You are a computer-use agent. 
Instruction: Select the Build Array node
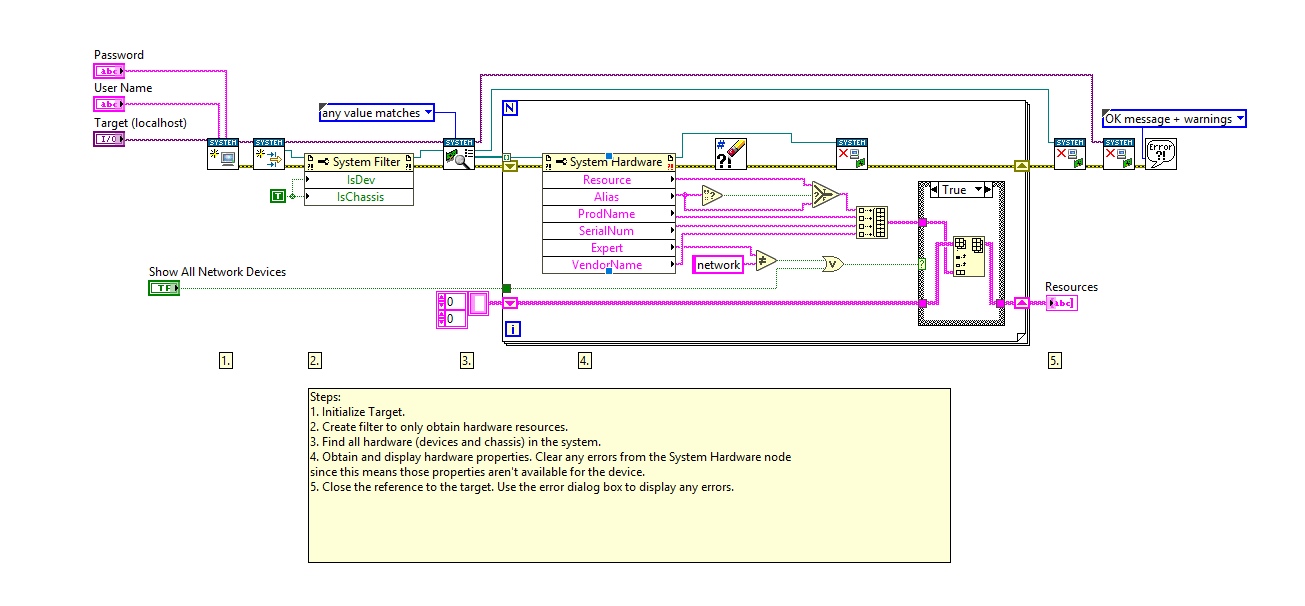click(x=872, y=222)
